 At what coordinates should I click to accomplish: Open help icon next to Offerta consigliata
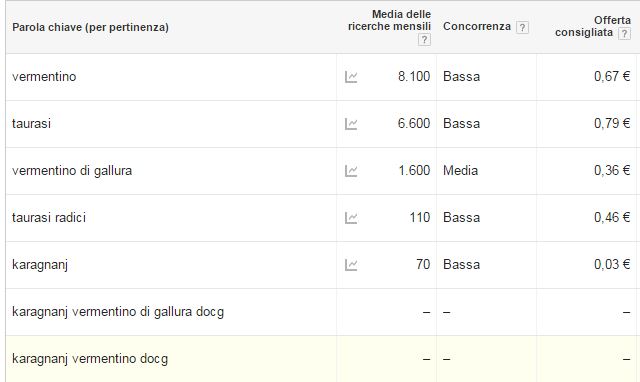point(624,33)
